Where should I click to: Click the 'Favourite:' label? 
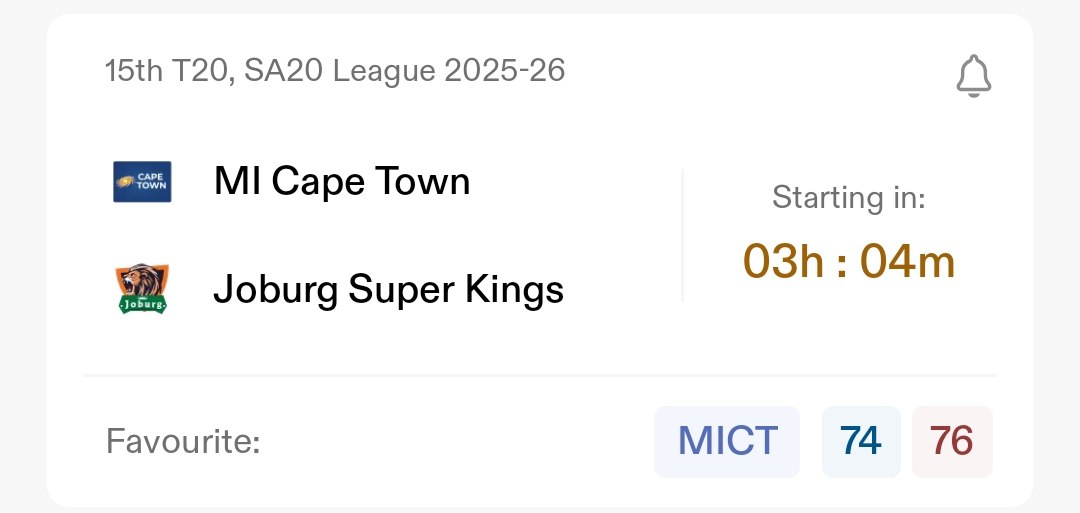[x=183, y=441]
